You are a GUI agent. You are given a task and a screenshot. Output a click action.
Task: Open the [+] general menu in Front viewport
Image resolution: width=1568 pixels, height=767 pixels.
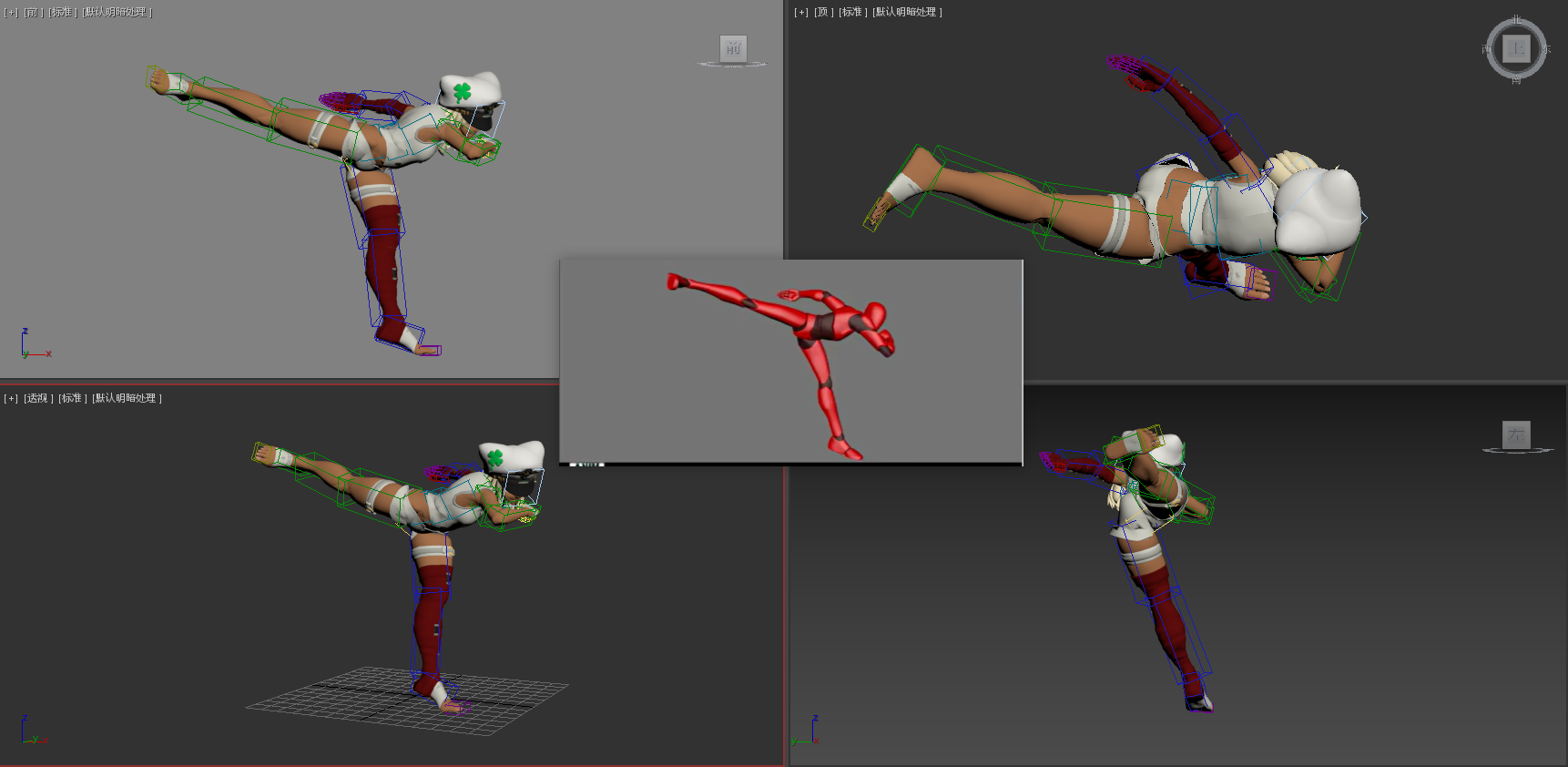pos(11,13)
